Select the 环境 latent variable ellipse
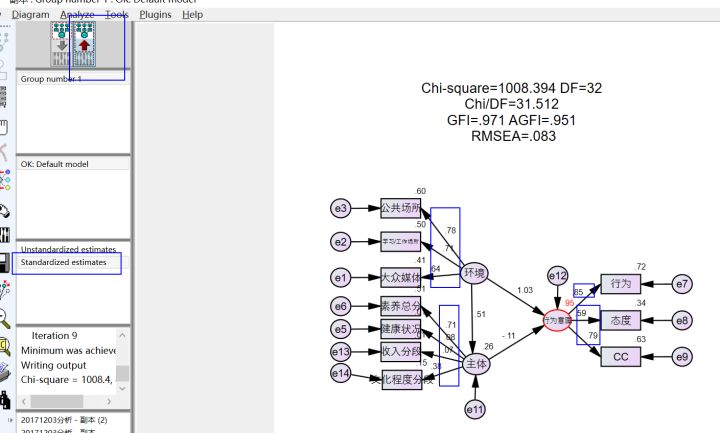Image resolution: width=720 pixels, height=433 pixels. pyautogui.click(x=474, y=274)
